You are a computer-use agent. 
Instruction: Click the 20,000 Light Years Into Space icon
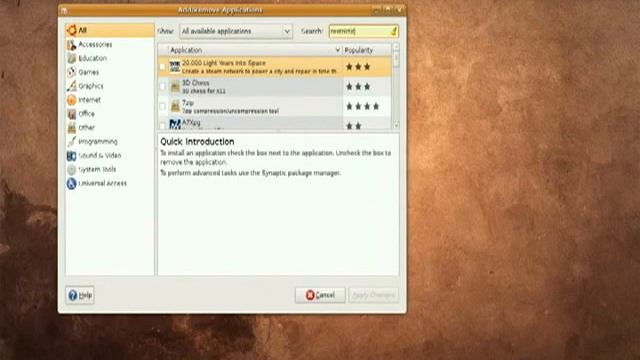click(x=175, y=67)
